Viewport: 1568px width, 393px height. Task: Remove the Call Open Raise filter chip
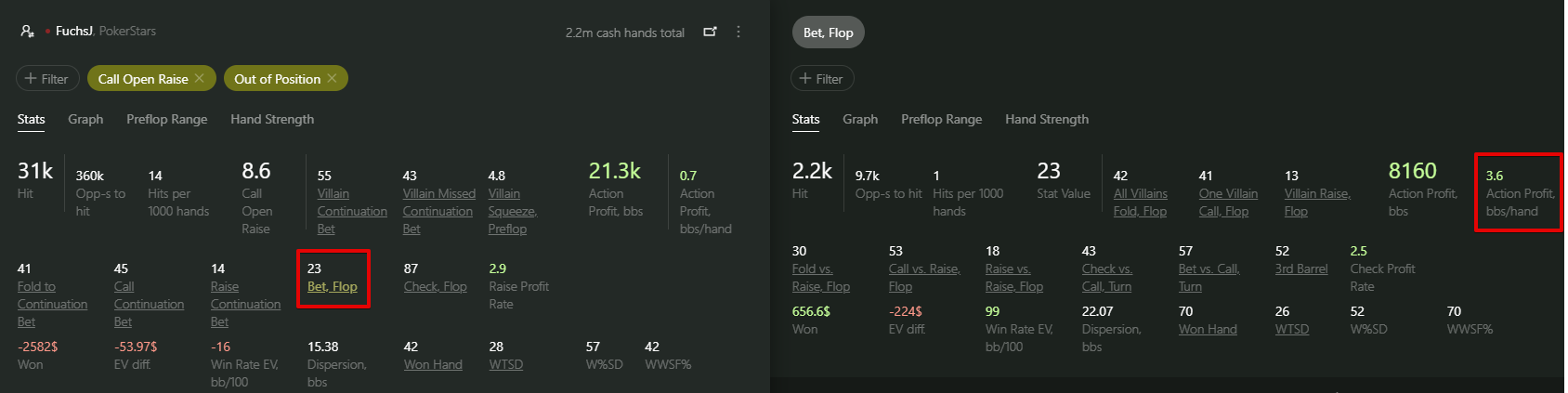199,79
